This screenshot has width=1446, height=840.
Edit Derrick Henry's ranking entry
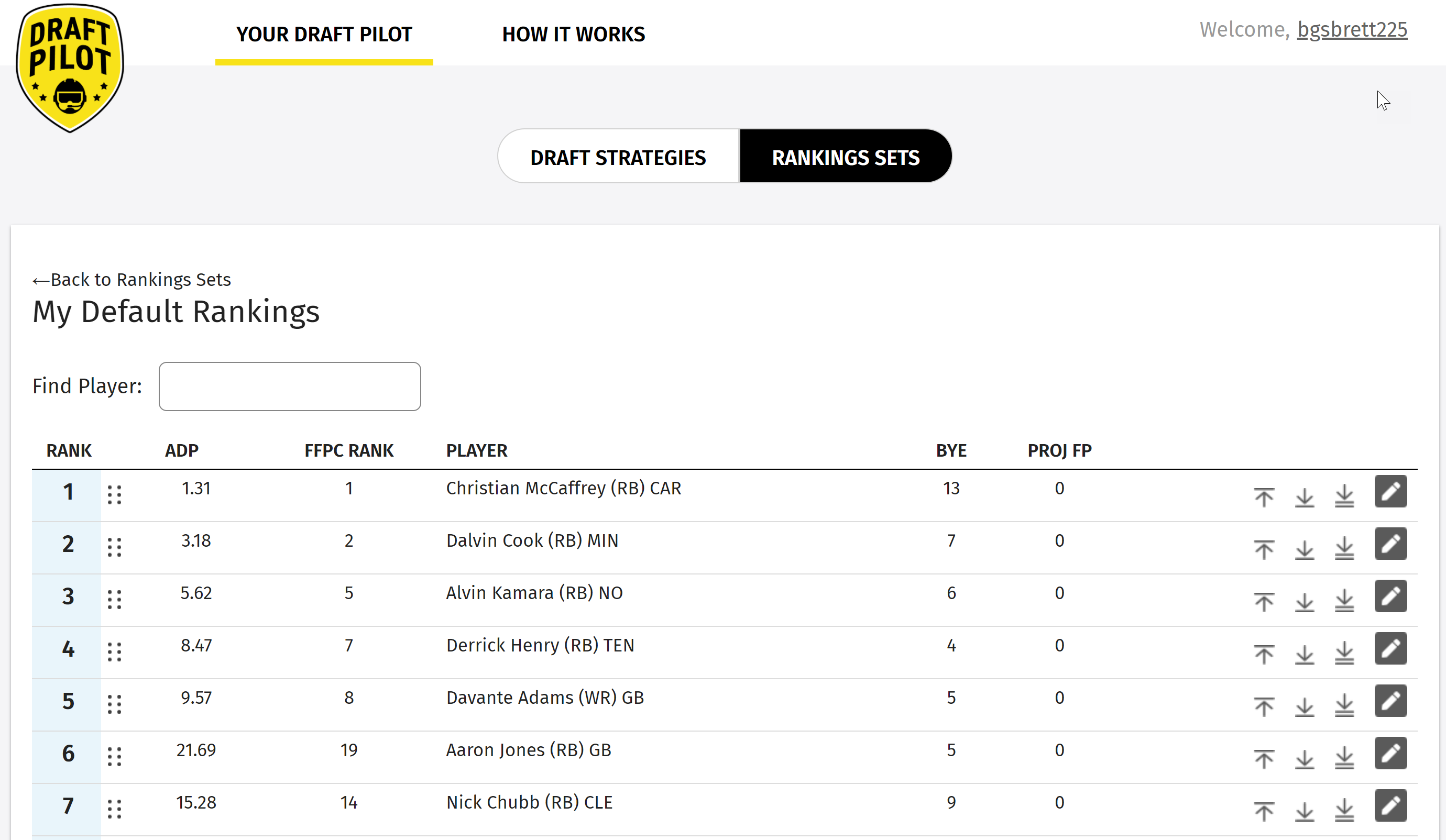(x=1390, y=648)
